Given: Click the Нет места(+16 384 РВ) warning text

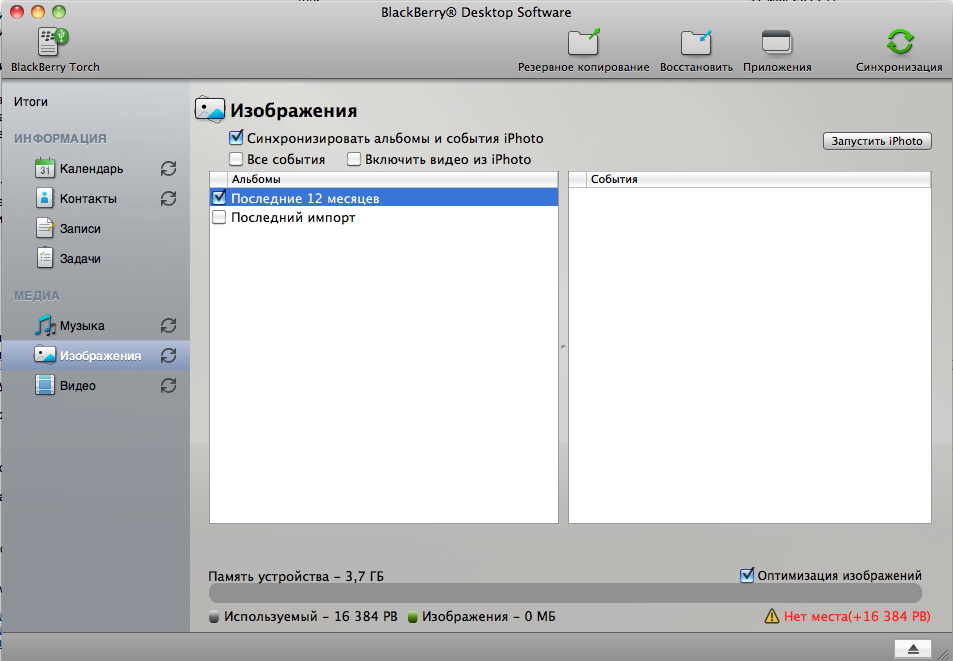Looking at the screenshot, I should pos(857,617).
